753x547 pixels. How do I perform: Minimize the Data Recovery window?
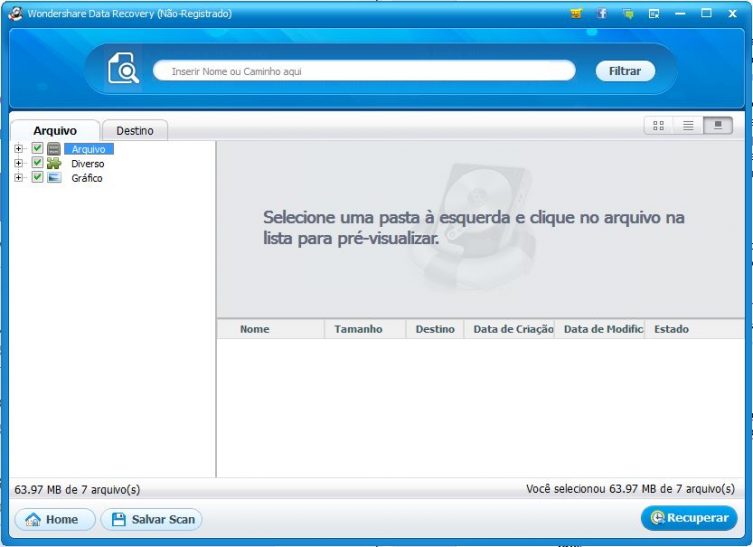(x=680, y=14)
